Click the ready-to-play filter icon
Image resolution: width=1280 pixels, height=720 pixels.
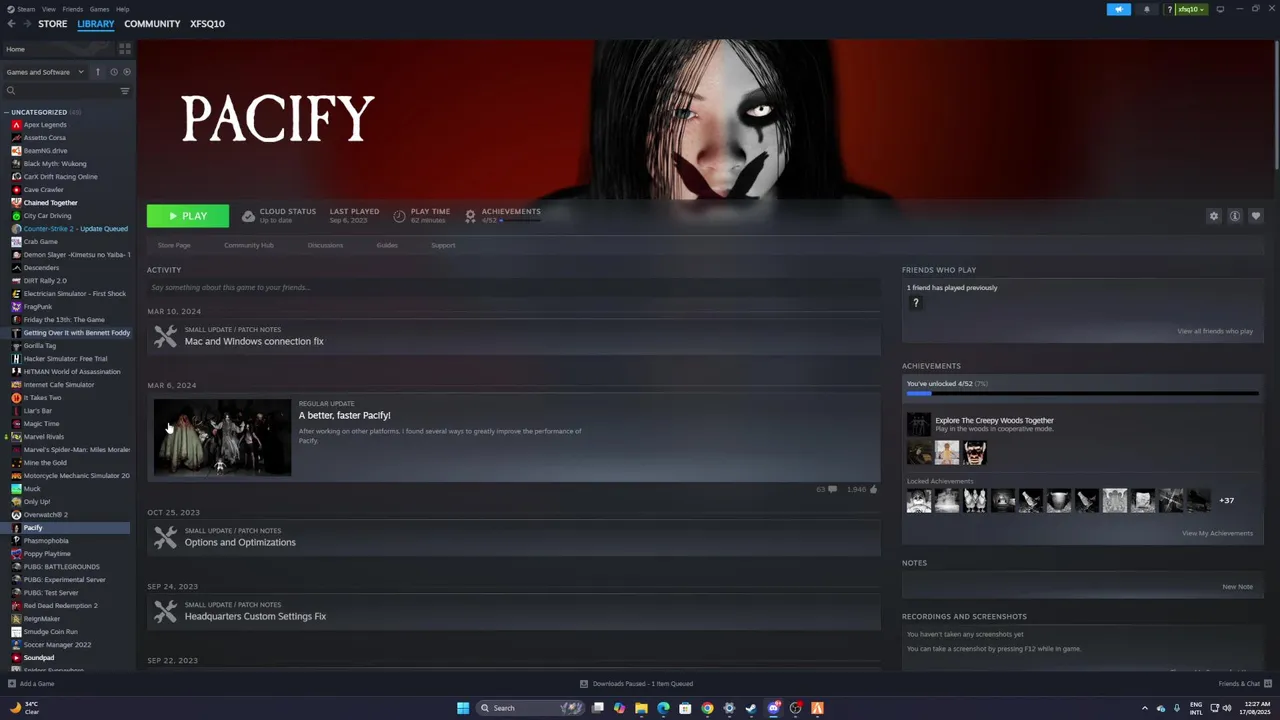click(126, 72)
